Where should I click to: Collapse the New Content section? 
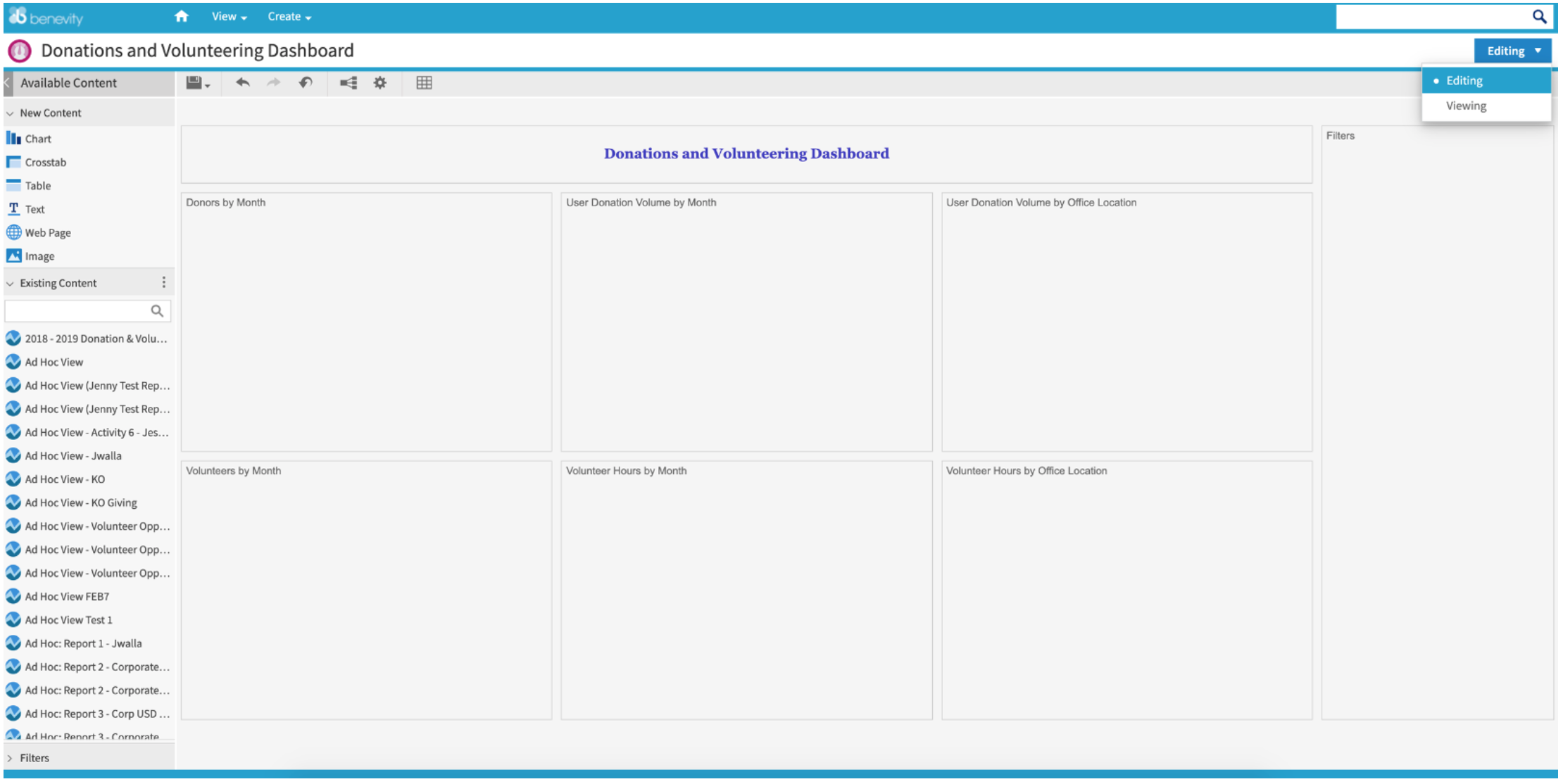[10, 113]
